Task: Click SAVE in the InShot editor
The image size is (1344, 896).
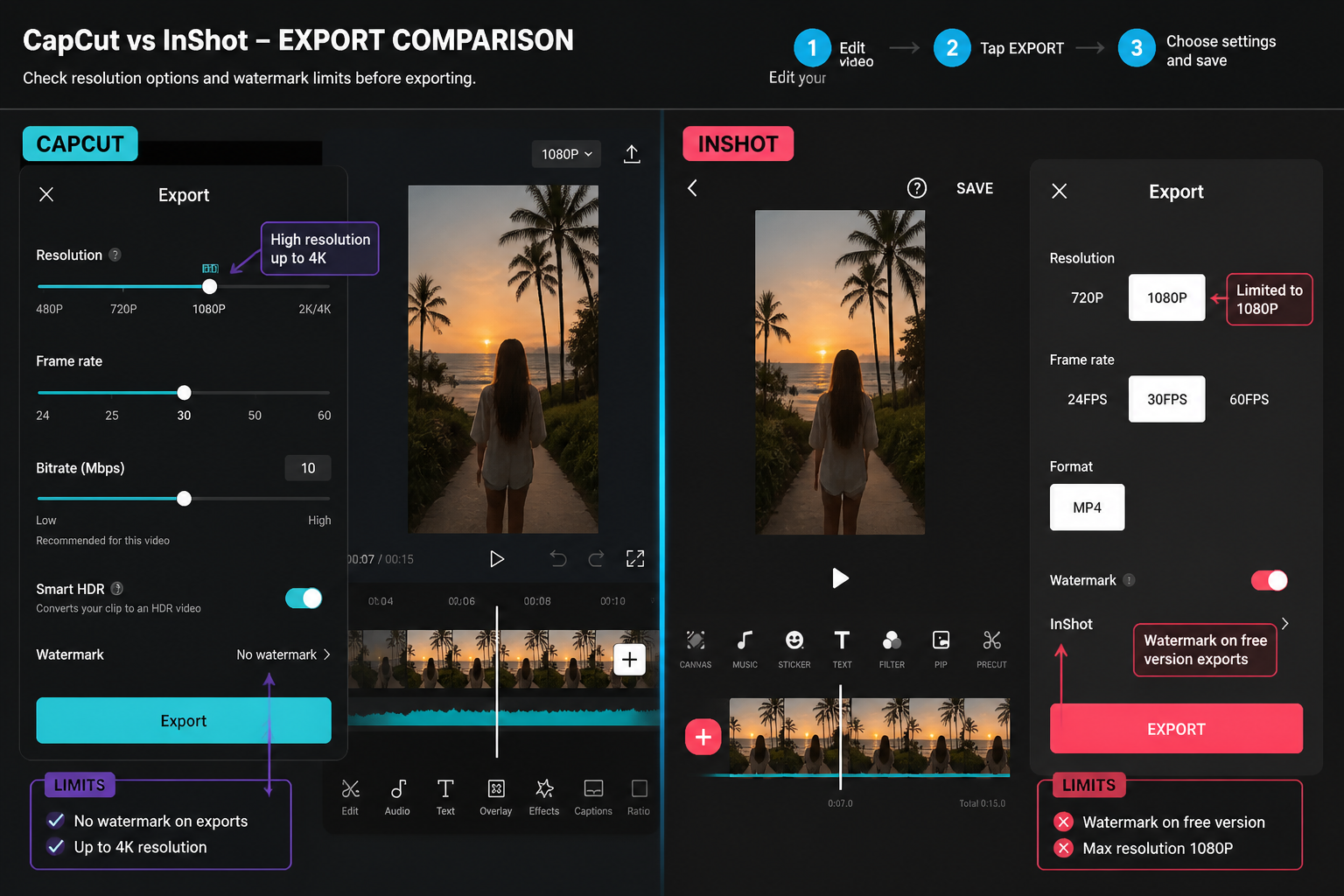Action: (975, 188)
